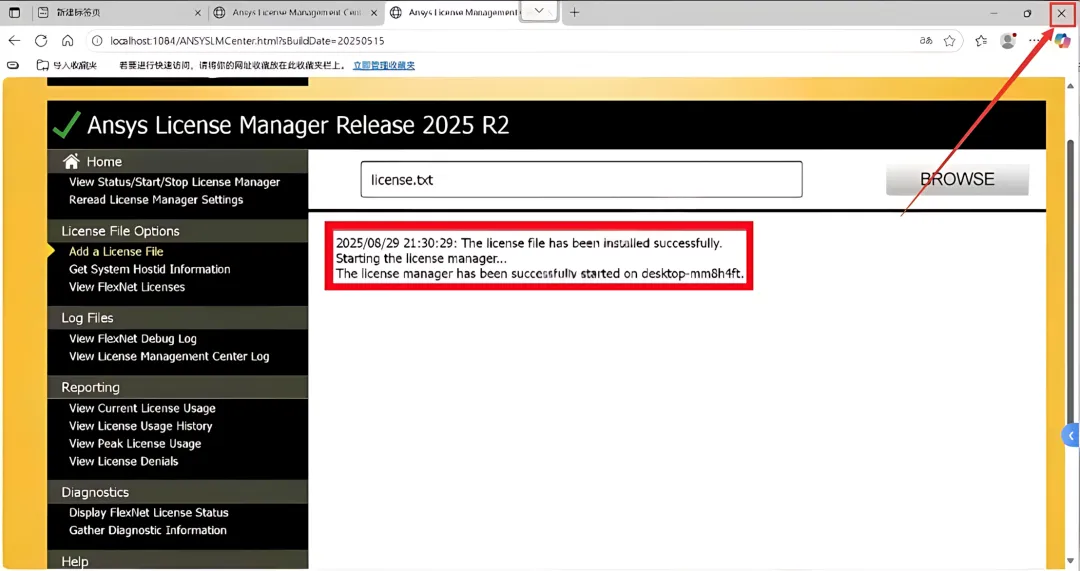The height and width of the screenshot is (571, 1080).
Task: Open View License Usage History
Action: pos(141,426)
